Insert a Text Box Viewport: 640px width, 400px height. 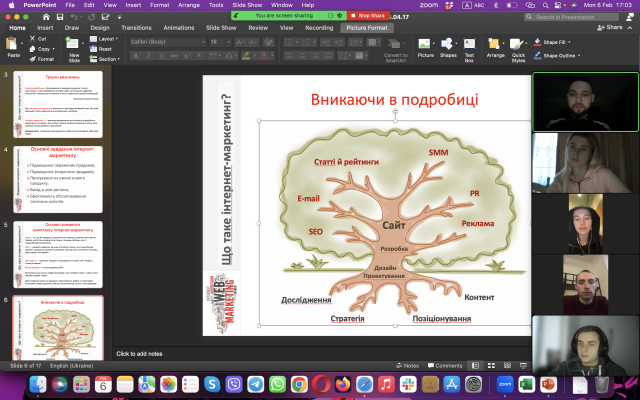pos(470,44)
